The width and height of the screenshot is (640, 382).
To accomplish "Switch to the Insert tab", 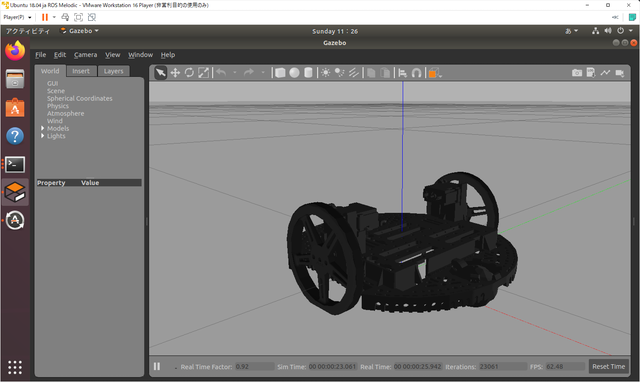I will 81,71.
